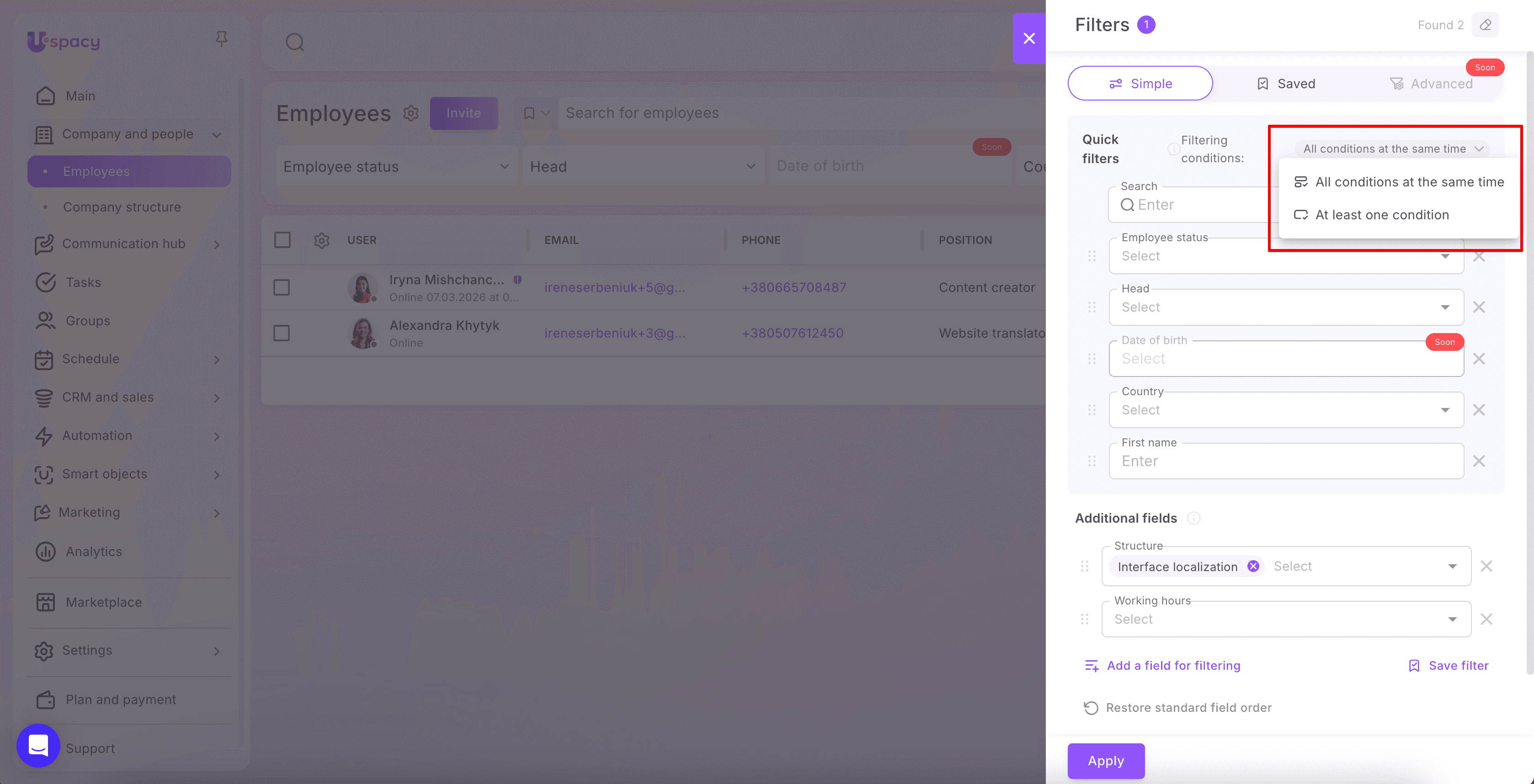Screen dimensions: 1534x784
Task: Show info about Filtering conditions
Action: (1173, 149)
